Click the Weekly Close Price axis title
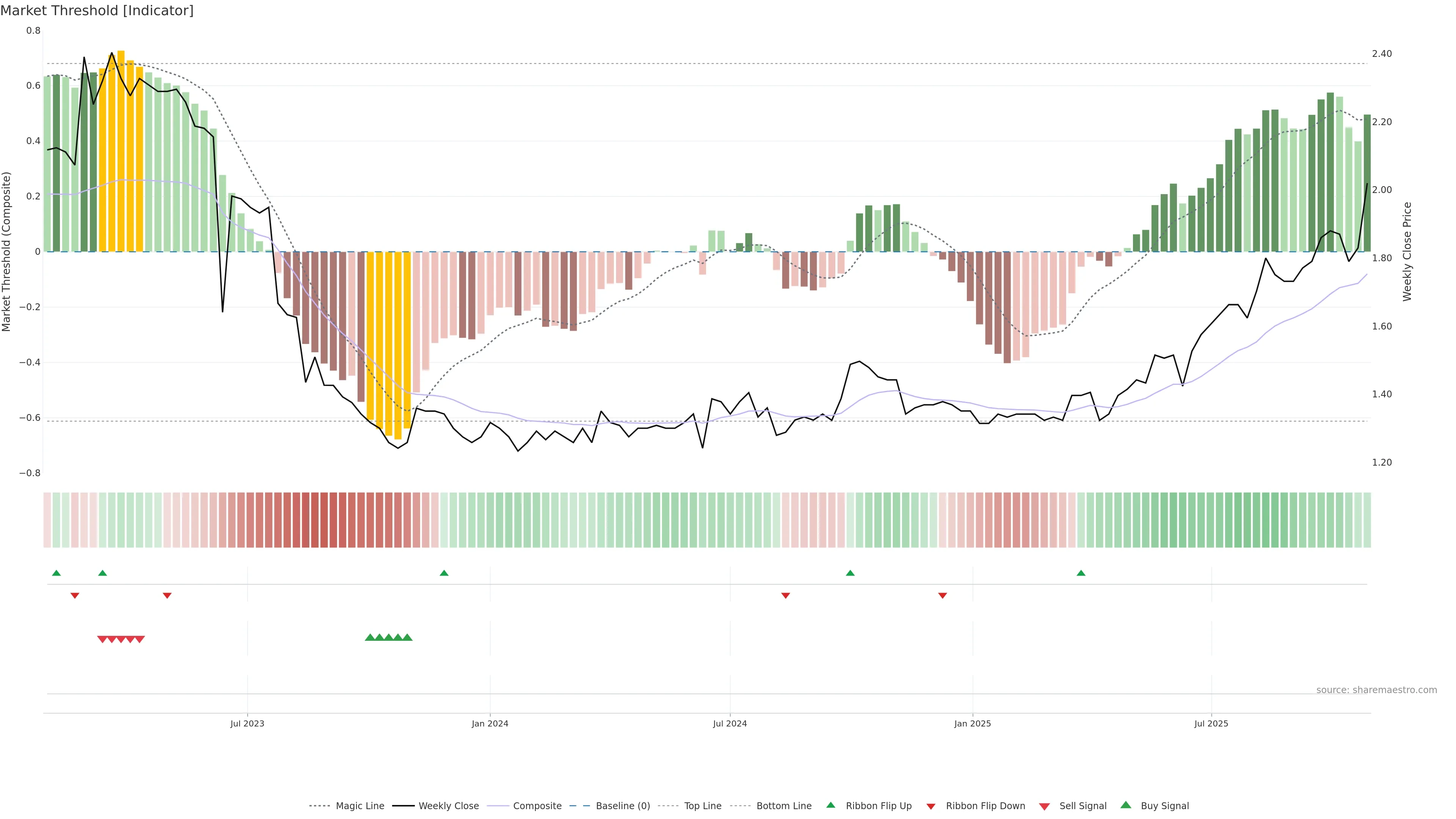Image resolution: width=1456 pixels, height=819 pixels. (x=1407, y=251)
